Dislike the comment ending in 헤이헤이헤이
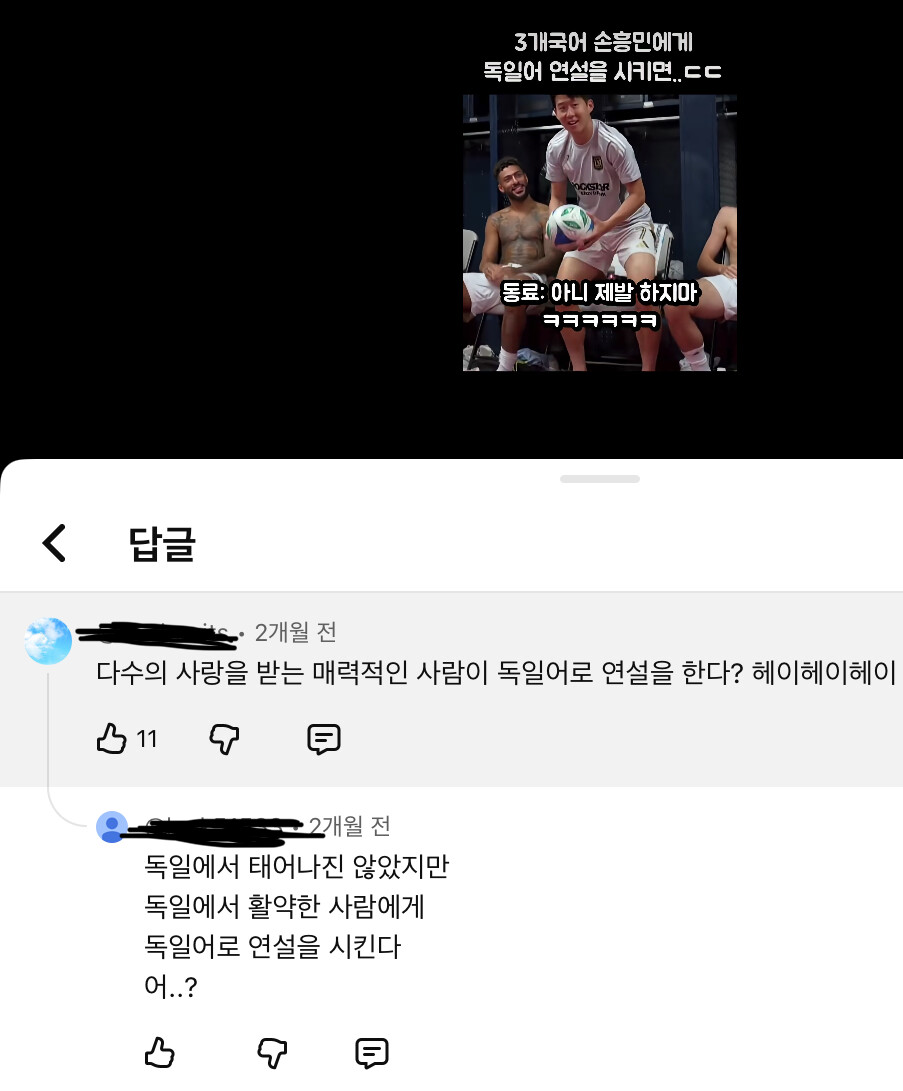 [224, 739]
